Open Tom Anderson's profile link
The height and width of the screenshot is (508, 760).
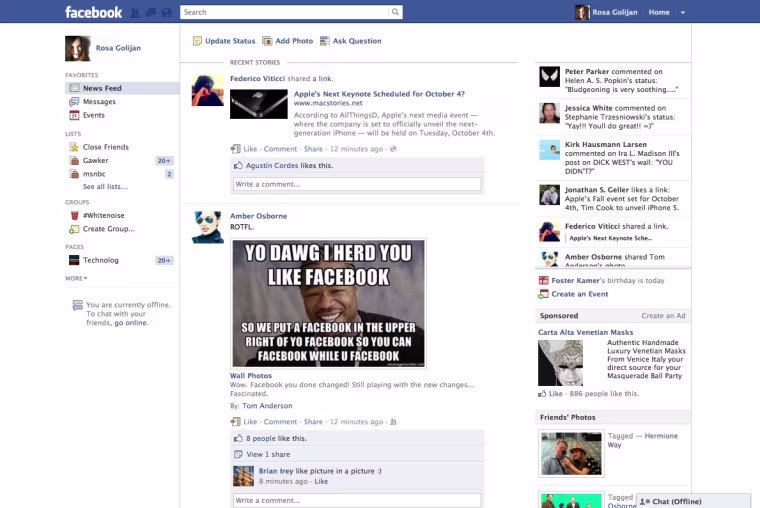267,406
